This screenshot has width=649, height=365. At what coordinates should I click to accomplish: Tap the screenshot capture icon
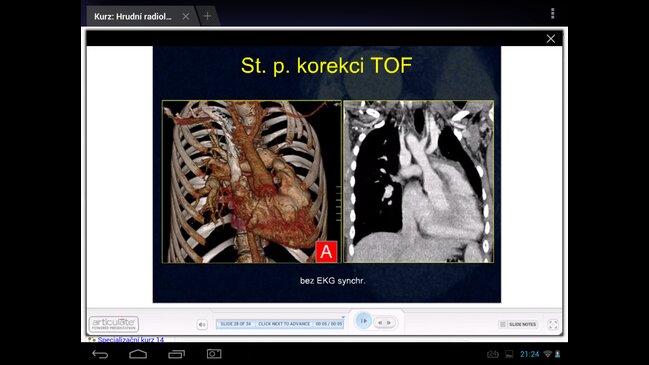(214, 354)
